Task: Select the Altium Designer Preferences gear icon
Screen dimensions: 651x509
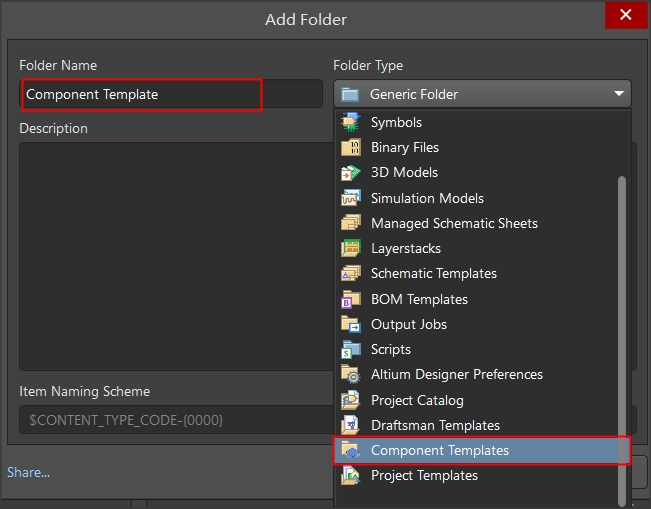Action: click(351, 374)
